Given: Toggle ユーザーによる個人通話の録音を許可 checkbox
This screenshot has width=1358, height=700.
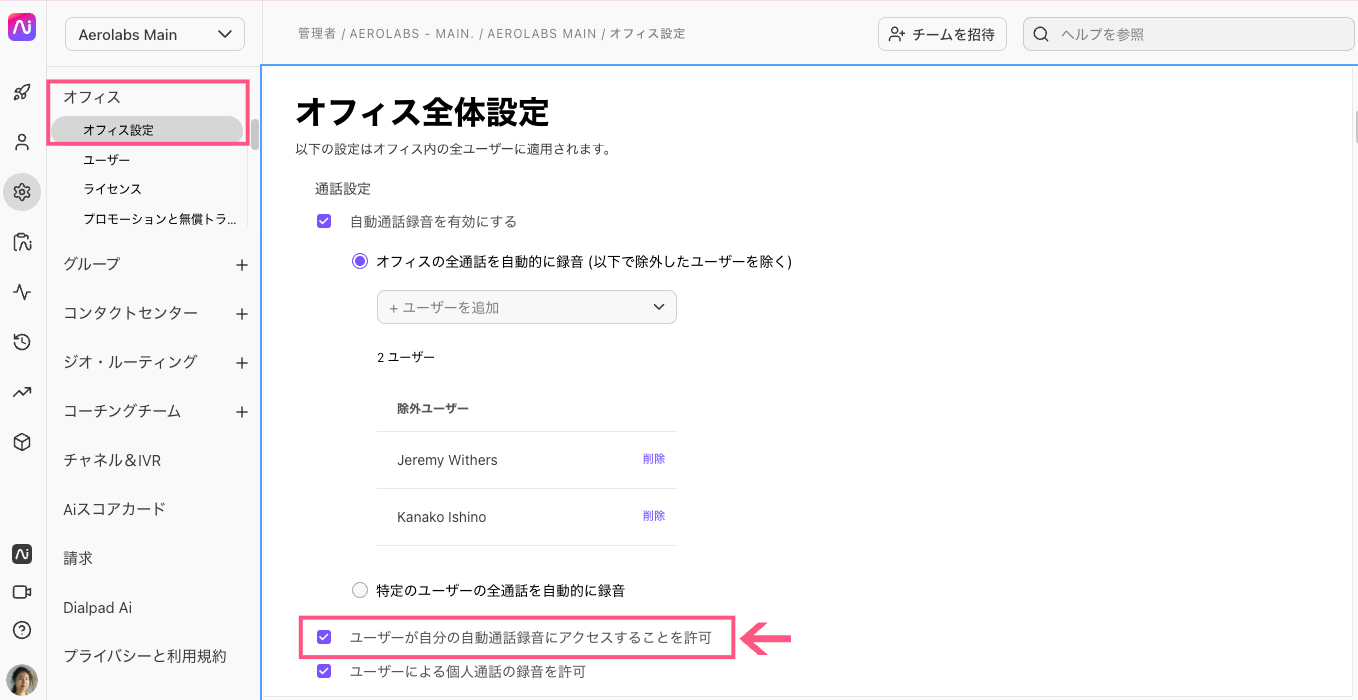Looking at the screenshot, I should 324,671.
